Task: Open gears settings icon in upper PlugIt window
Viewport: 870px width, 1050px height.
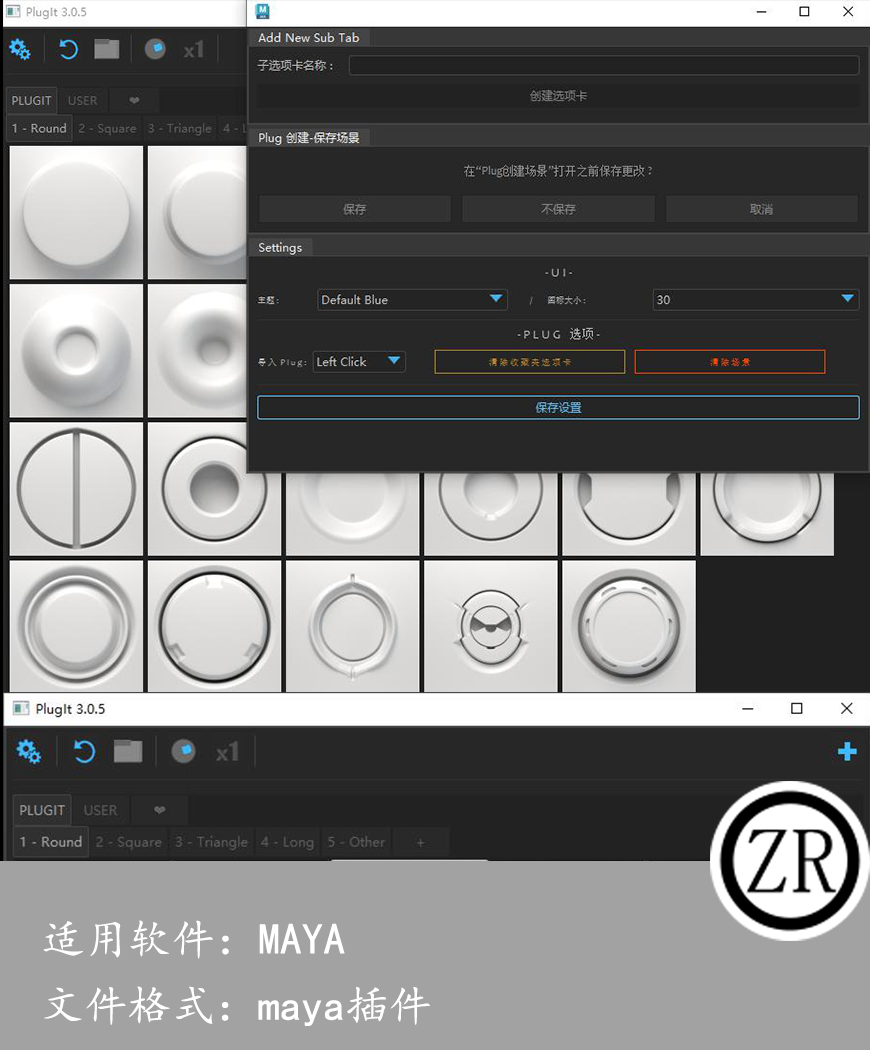Action: 20,49
